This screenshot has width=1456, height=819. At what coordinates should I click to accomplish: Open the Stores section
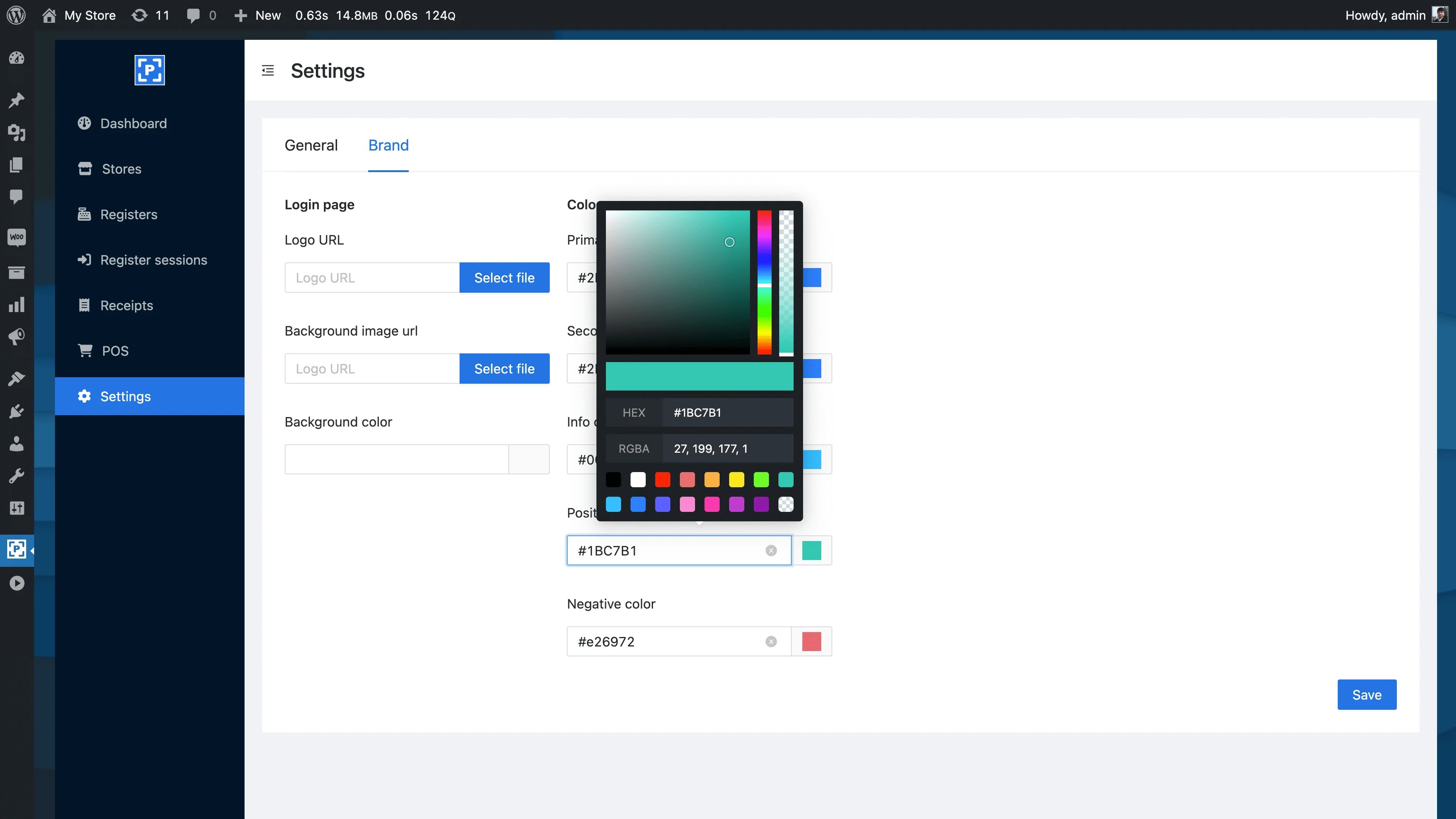pos(121,169)
